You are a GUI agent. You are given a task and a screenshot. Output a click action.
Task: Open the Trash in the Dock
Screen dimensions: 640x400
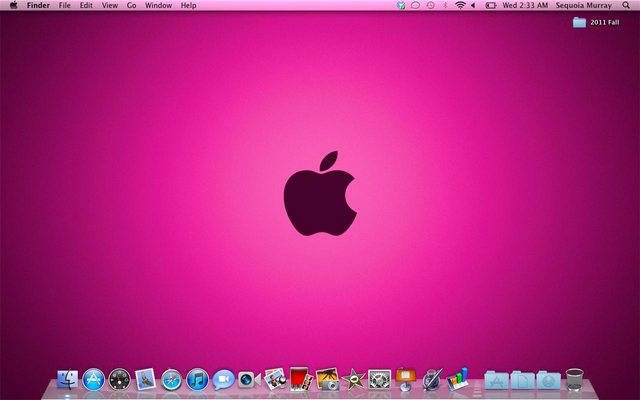point(575,380)
